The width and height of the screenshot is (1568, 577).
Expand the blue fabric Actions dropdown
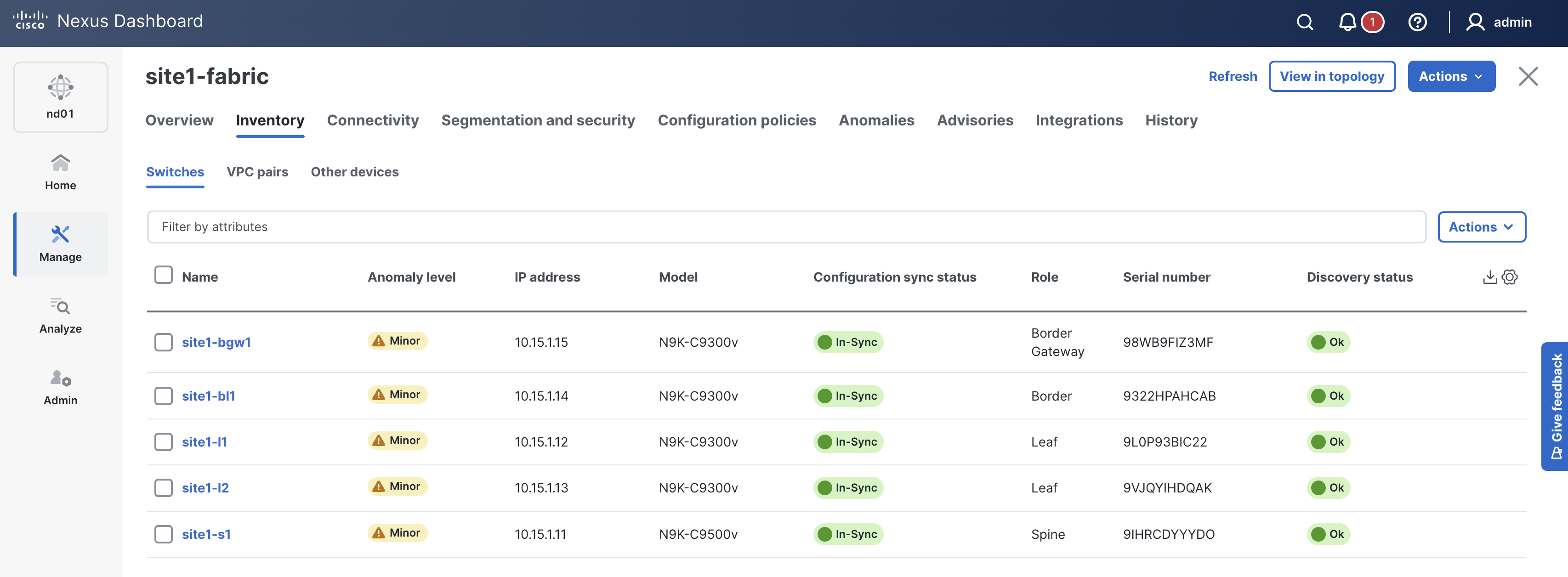[1450, 77]
